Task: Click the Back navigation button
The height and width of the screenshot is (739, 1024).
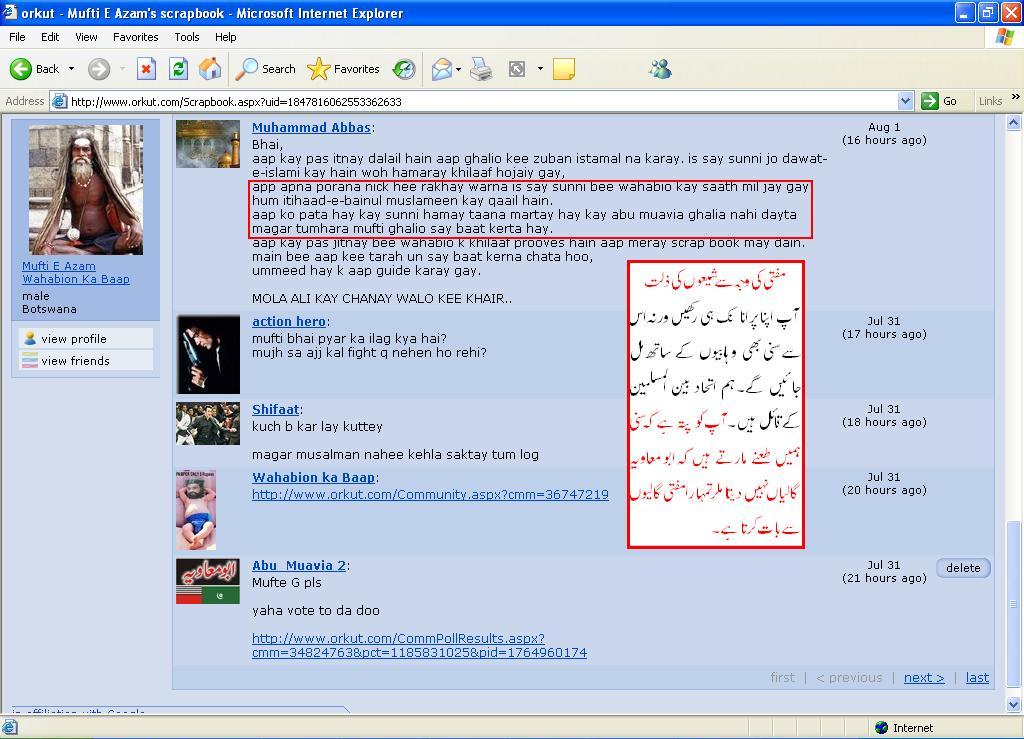Action: (x=35, y=69)
